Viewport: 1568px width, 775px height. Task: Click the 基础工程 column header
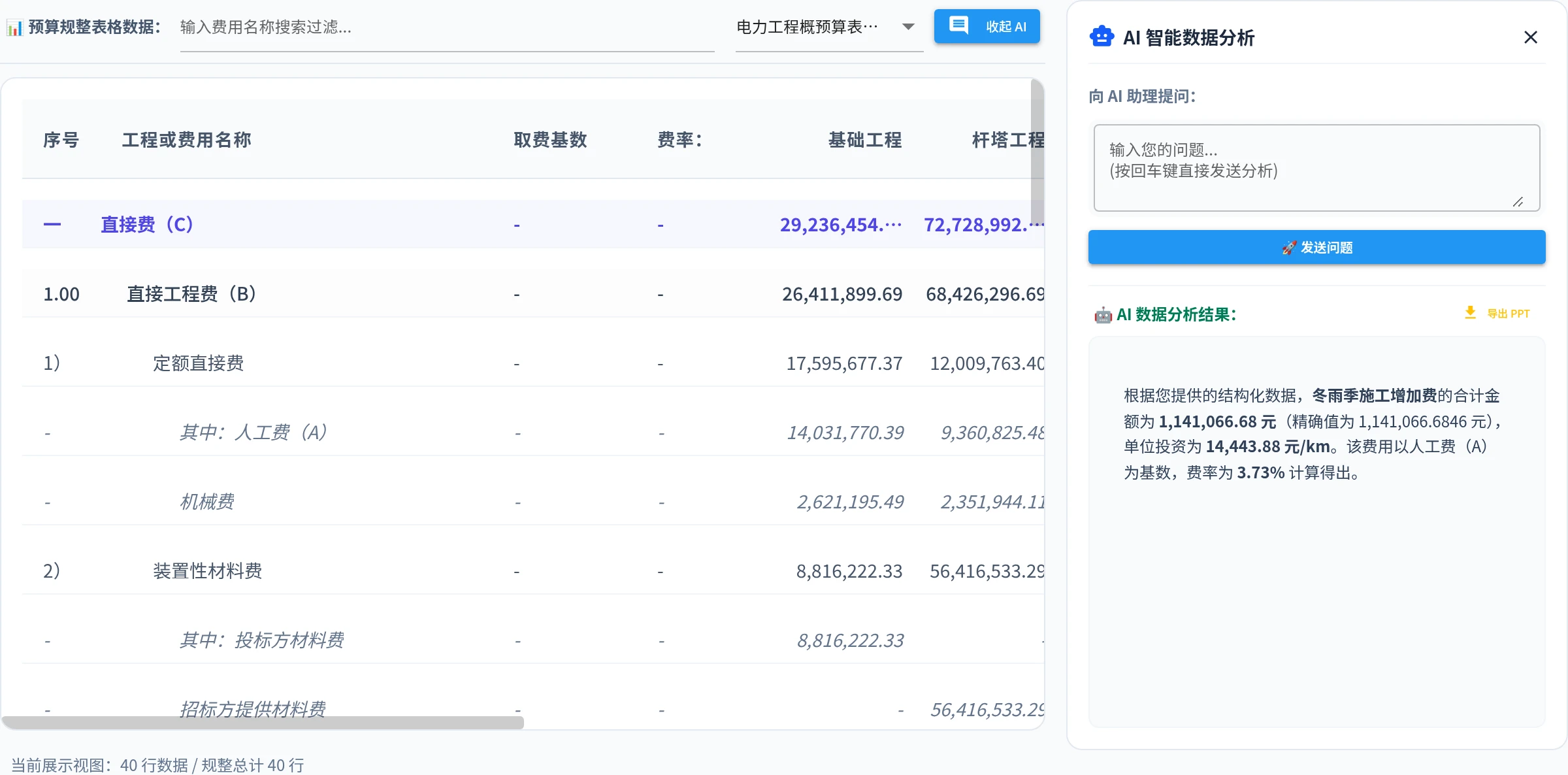click(865, 140)
